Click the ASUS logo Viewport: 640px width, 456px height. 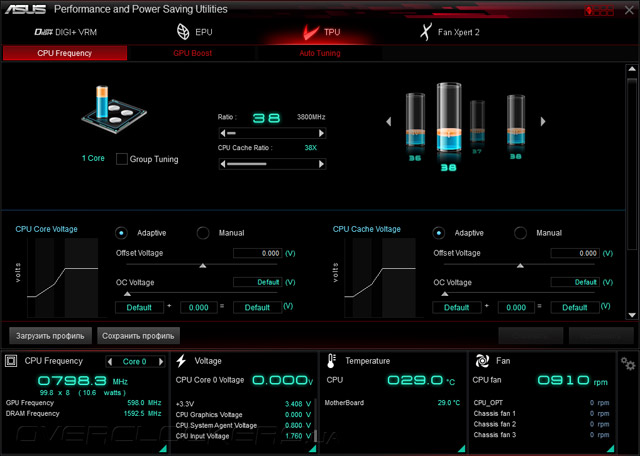click(x=25, y=9)
